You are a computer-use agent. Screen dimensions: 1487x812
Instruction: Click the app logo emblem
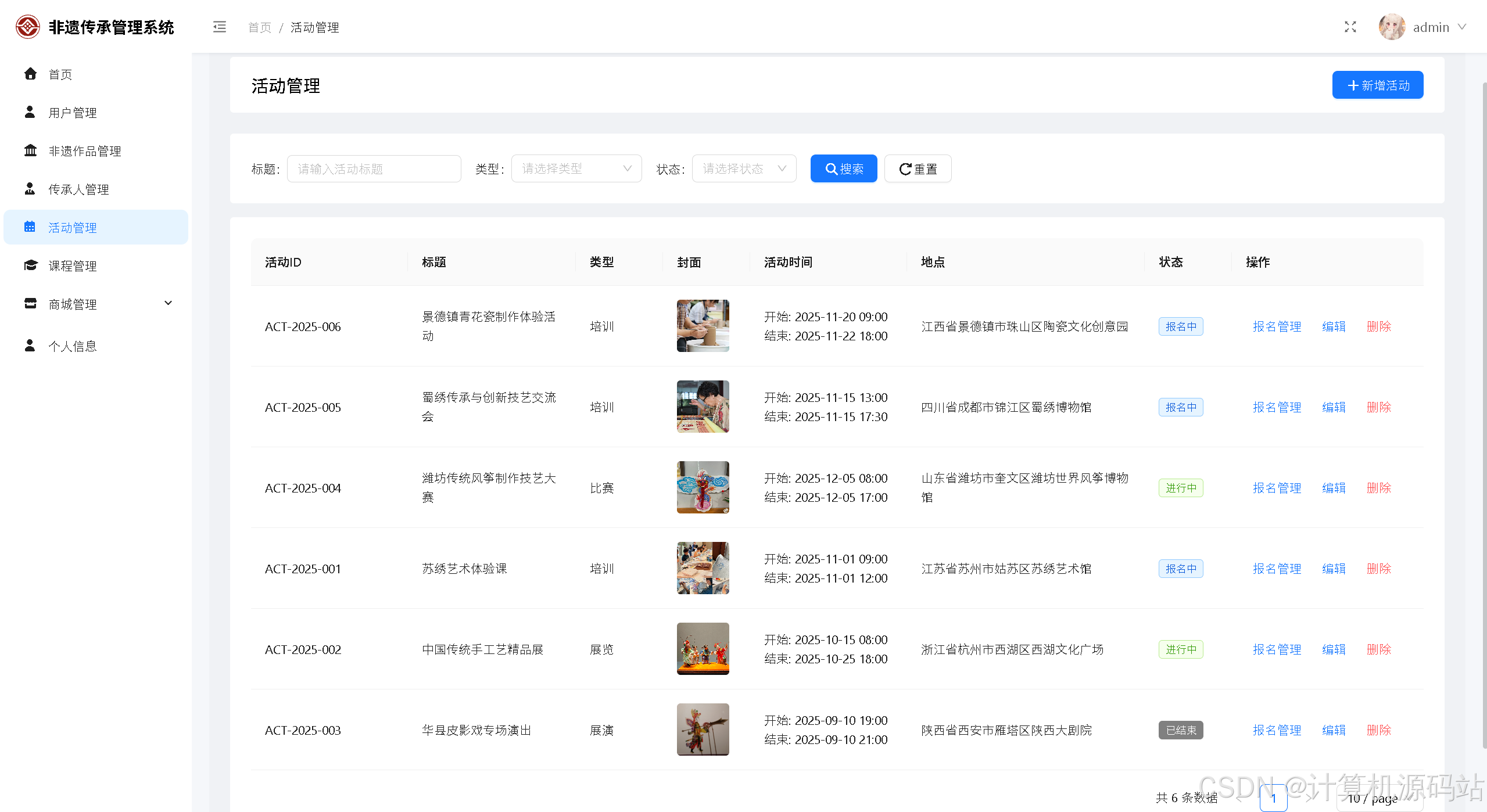point(27,27)
